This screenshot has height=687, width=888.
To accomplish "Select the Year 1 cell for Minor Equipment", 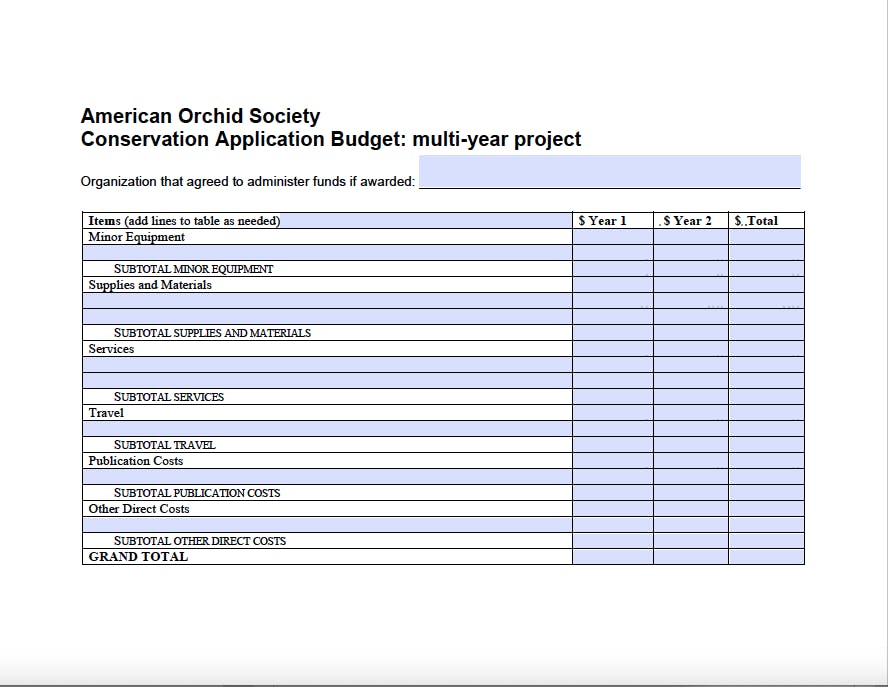I will click(x=613, y=237).
